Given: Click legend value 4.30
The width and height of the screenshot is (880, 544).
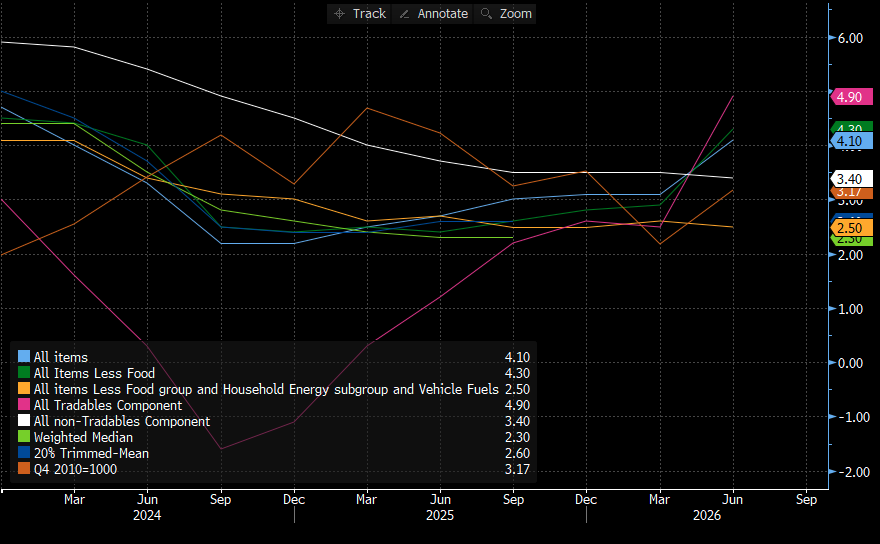Looking at the screenshot, I should [x=517, y=373].
